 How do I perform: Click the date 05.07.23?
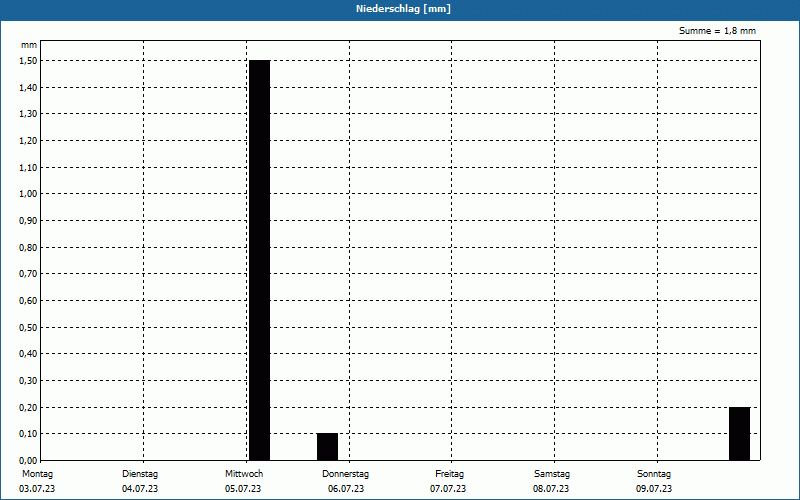(243, 489)
